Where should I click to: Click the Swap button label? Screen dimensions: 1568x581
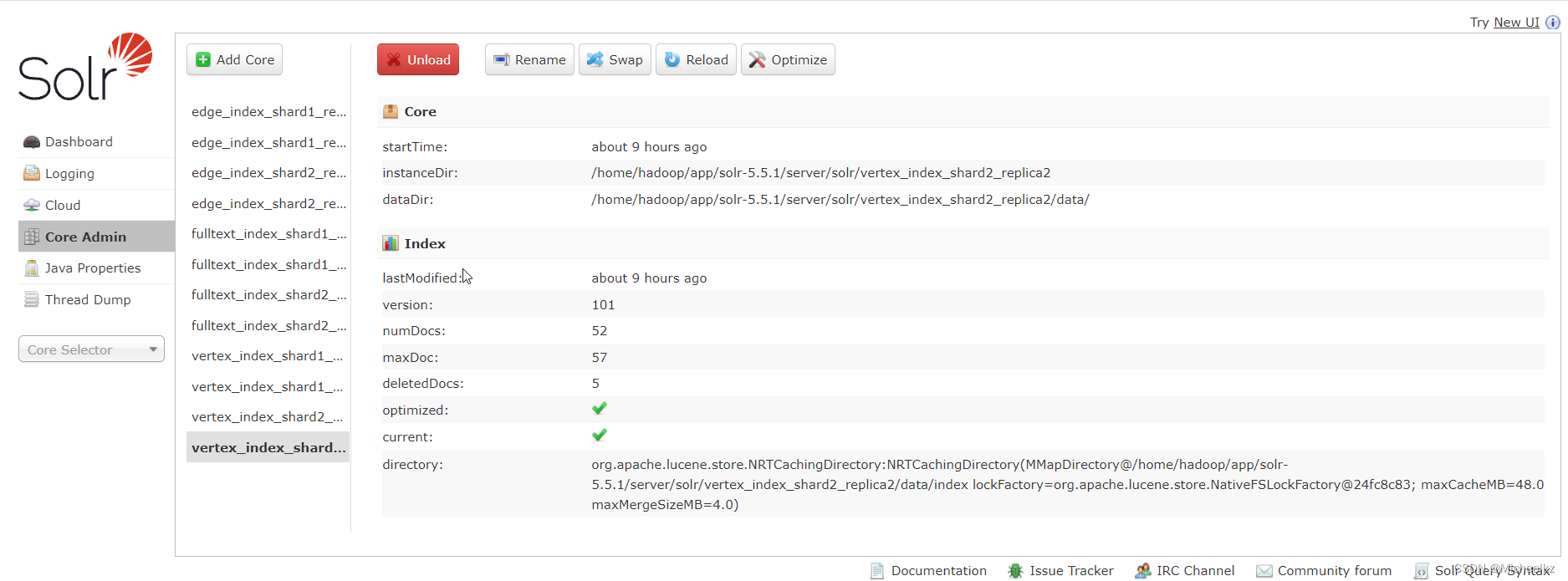click(x=626, y=60)
